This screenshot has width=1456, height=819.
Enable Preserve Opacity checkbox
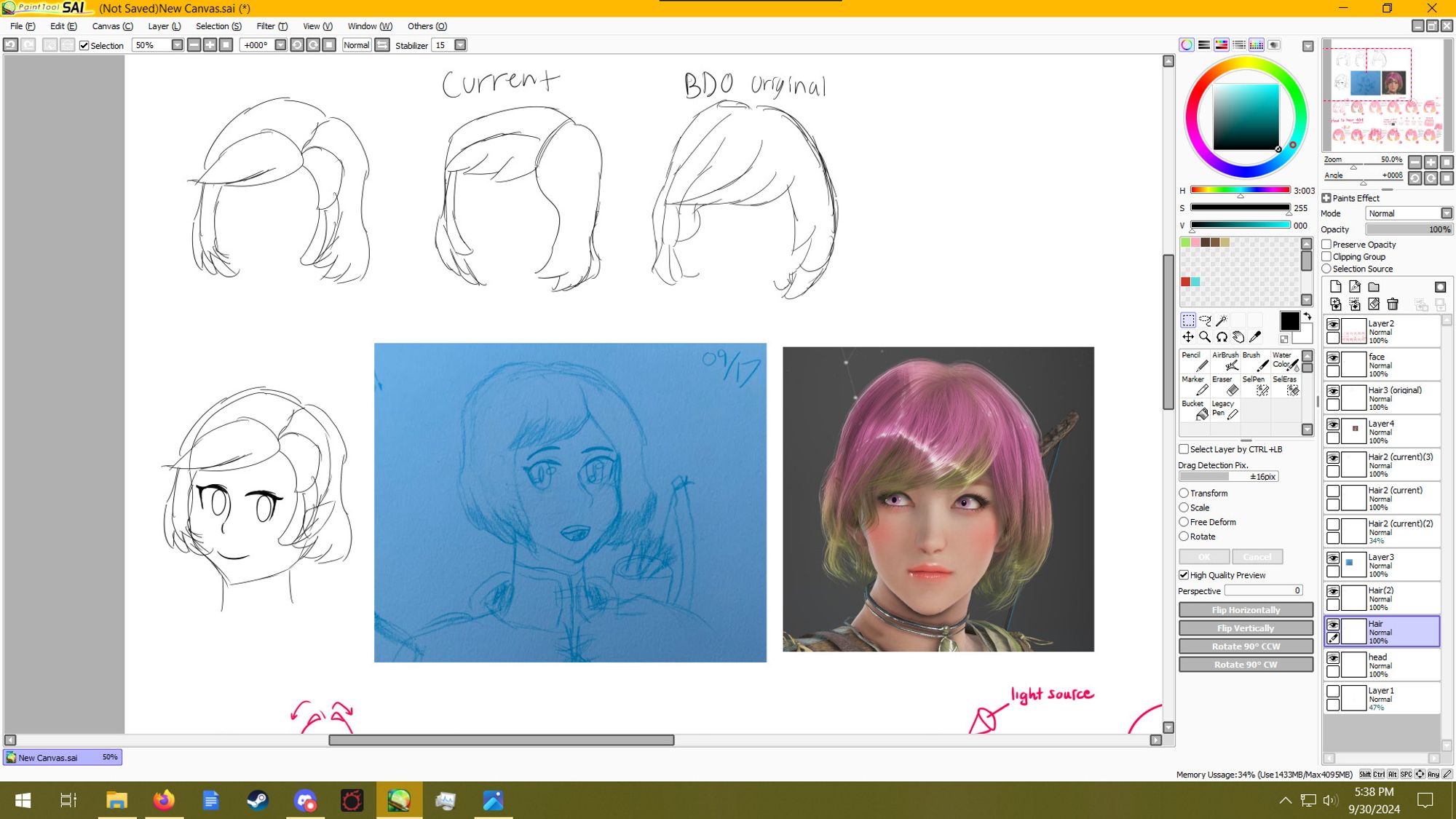pos(1326,245)
